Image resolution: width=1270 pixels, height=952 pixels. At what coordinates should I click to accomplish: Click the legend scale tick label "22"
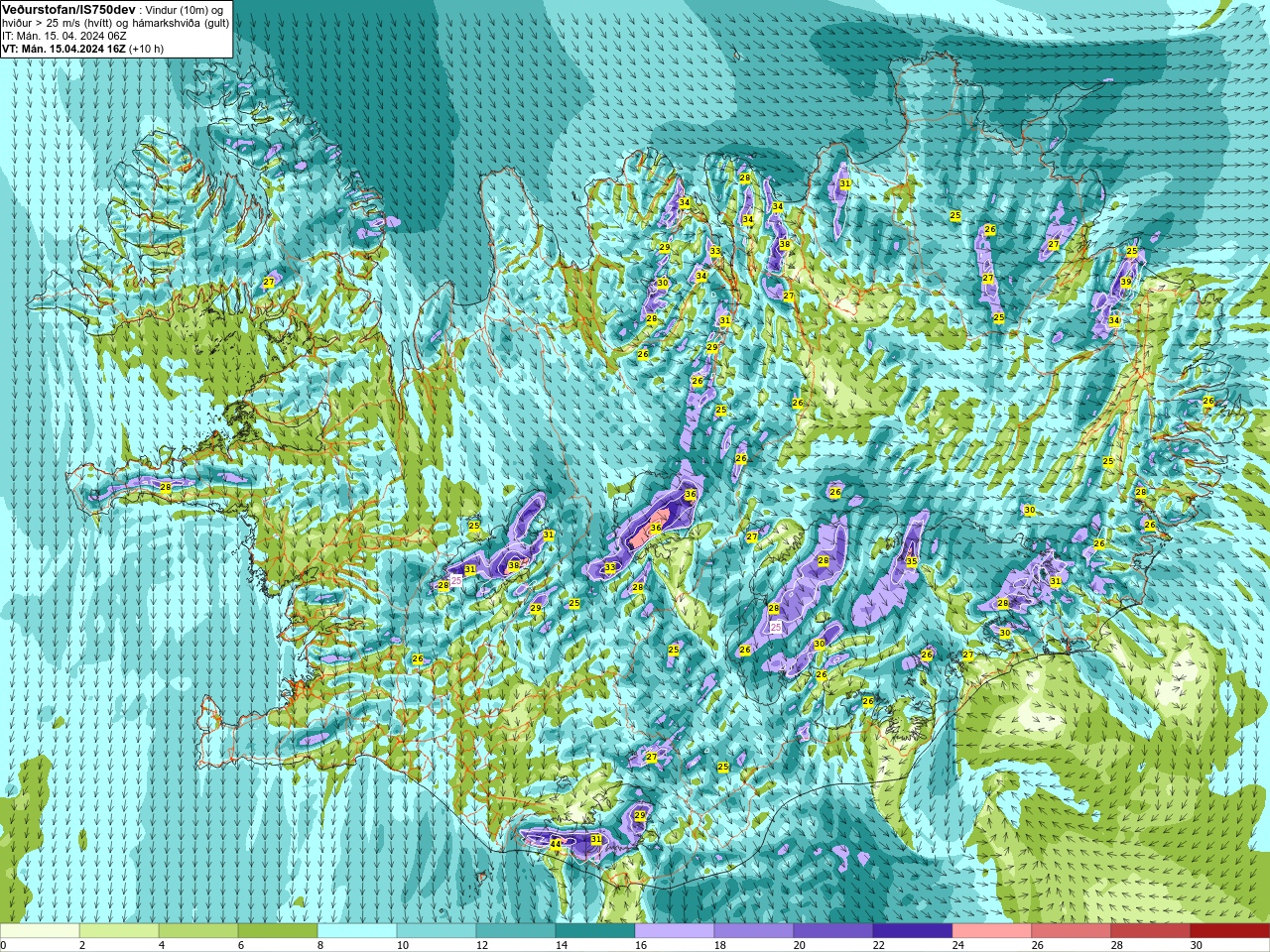[x=879, y=945]
